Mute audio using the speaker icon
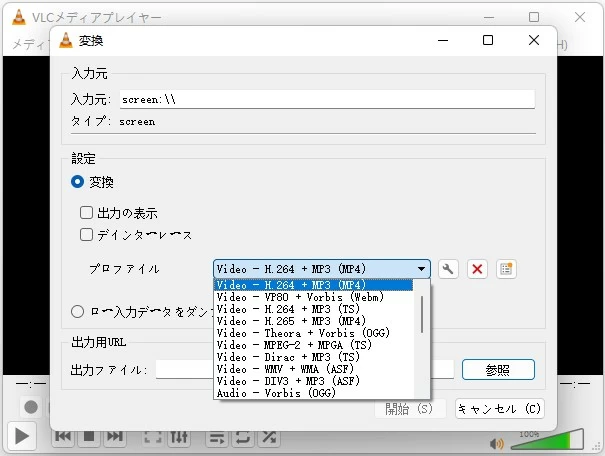 click(x=496, y=443)
